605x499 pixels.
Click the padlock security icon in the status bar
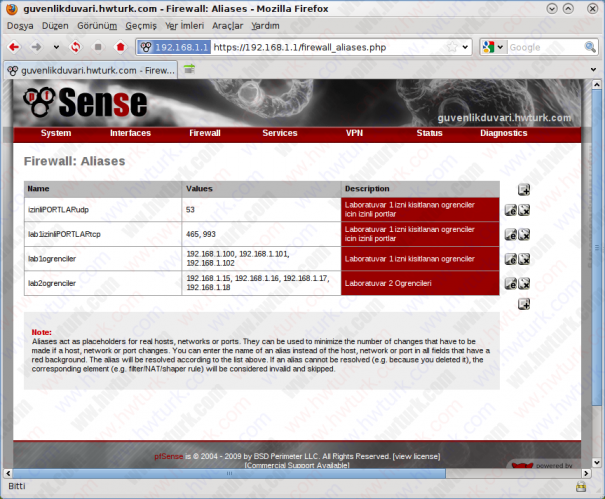(x=581, y=486)
